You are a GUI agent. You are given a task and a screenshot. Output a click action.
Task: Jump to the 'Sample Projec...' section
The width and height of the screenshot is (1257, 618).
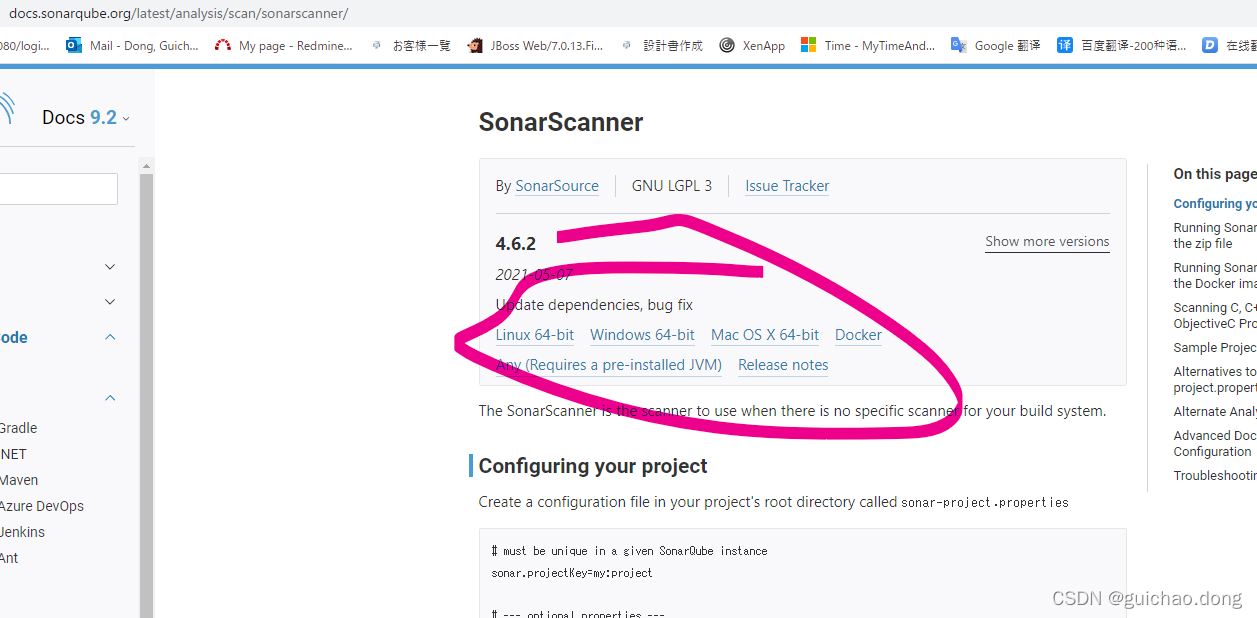coord(1215,347)
